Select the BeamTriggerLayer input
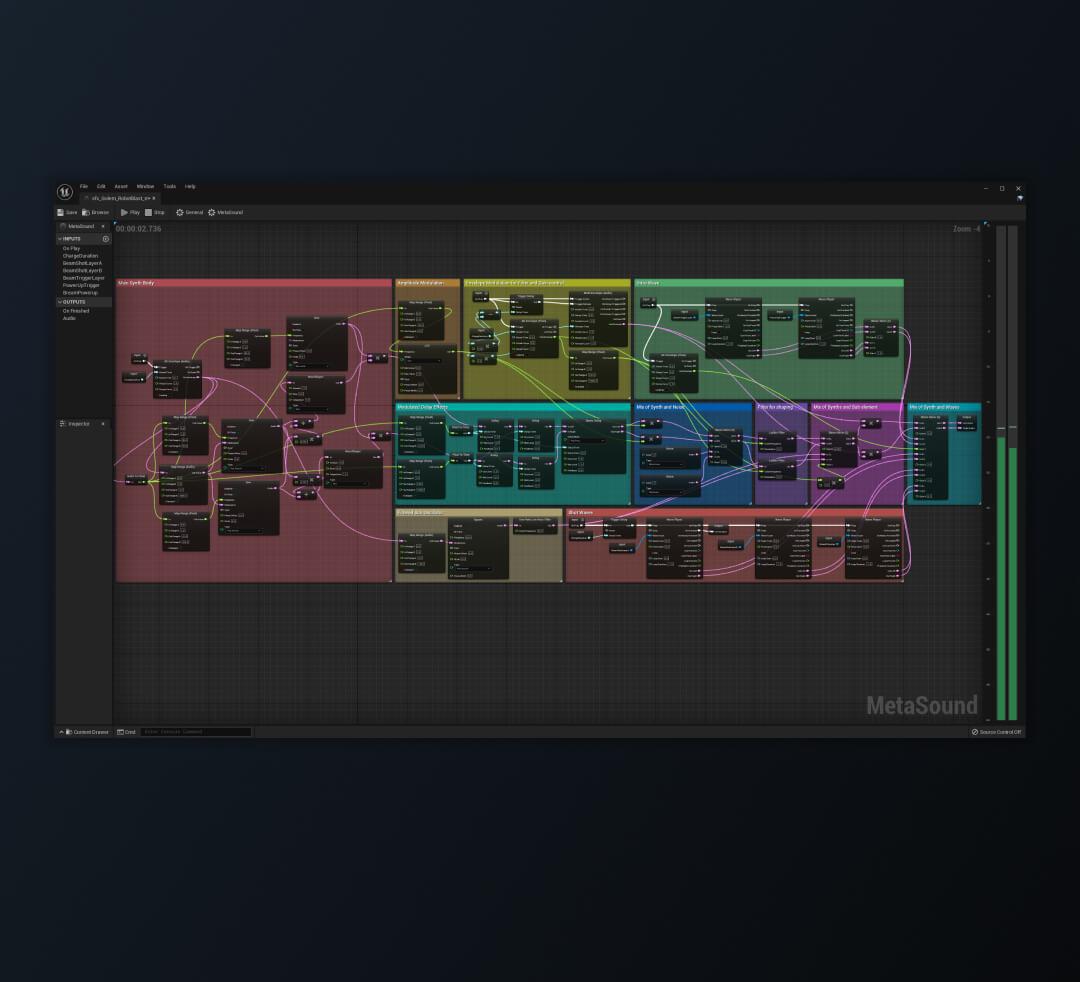Image resolution: width=1080 pixels, height=982 pixels. [x=84, y=278]
